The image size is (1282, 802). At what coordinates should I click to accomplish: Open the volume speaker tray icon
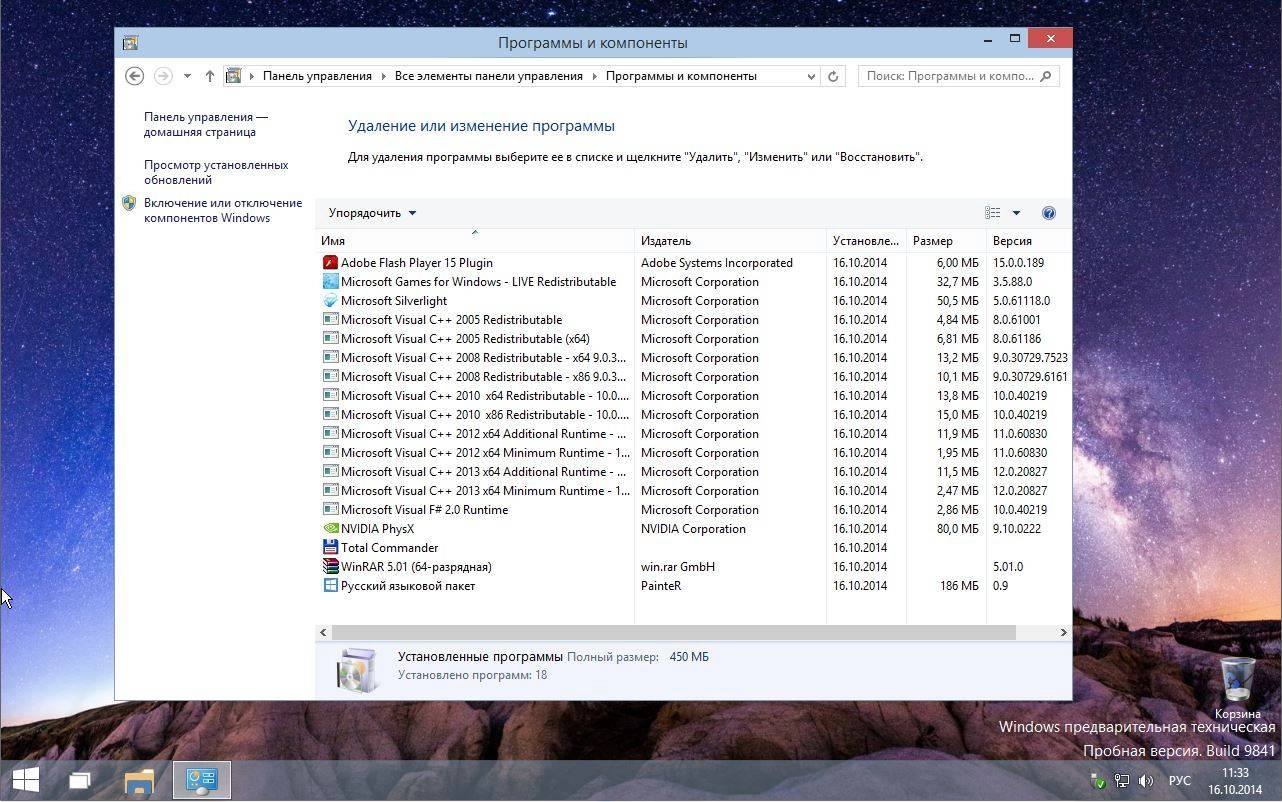click(x=1146, y=781)
